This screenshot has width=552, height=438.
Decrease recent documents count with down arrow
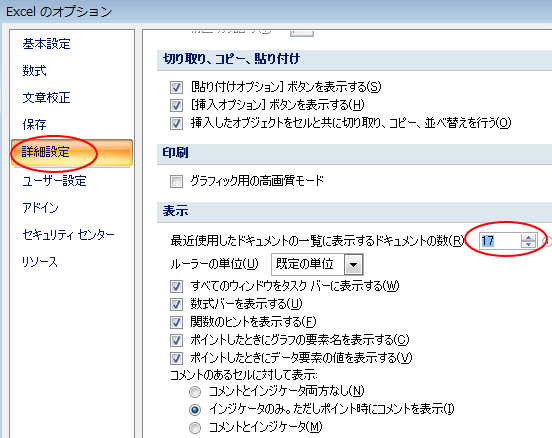(528, 245)
